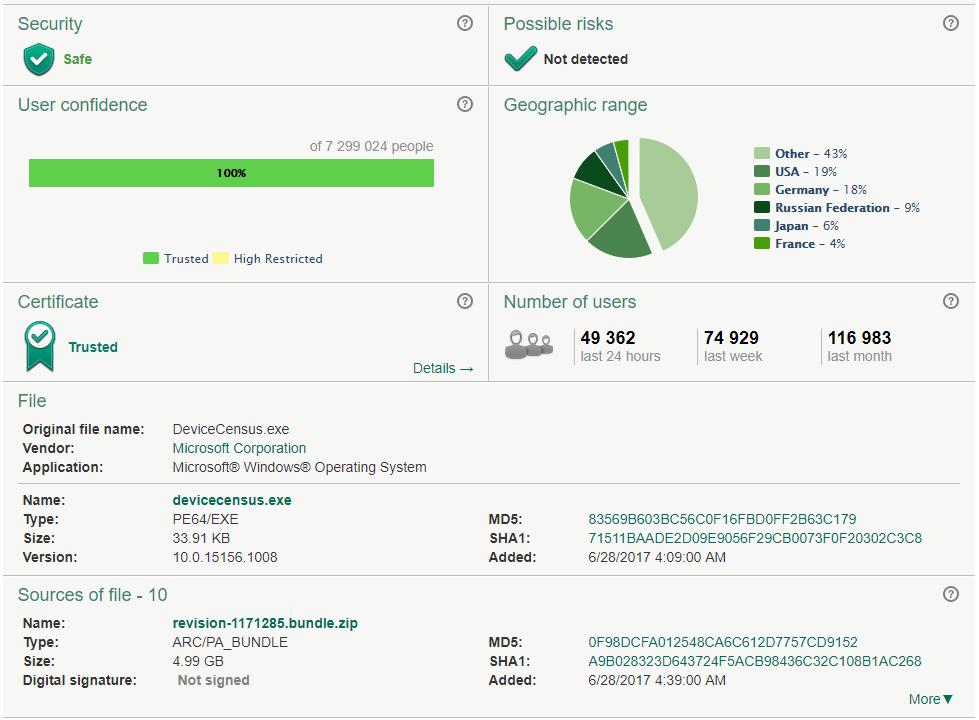Click the green Safe shield icon
This screenshot has height=720, width=979.
point(38,60)
